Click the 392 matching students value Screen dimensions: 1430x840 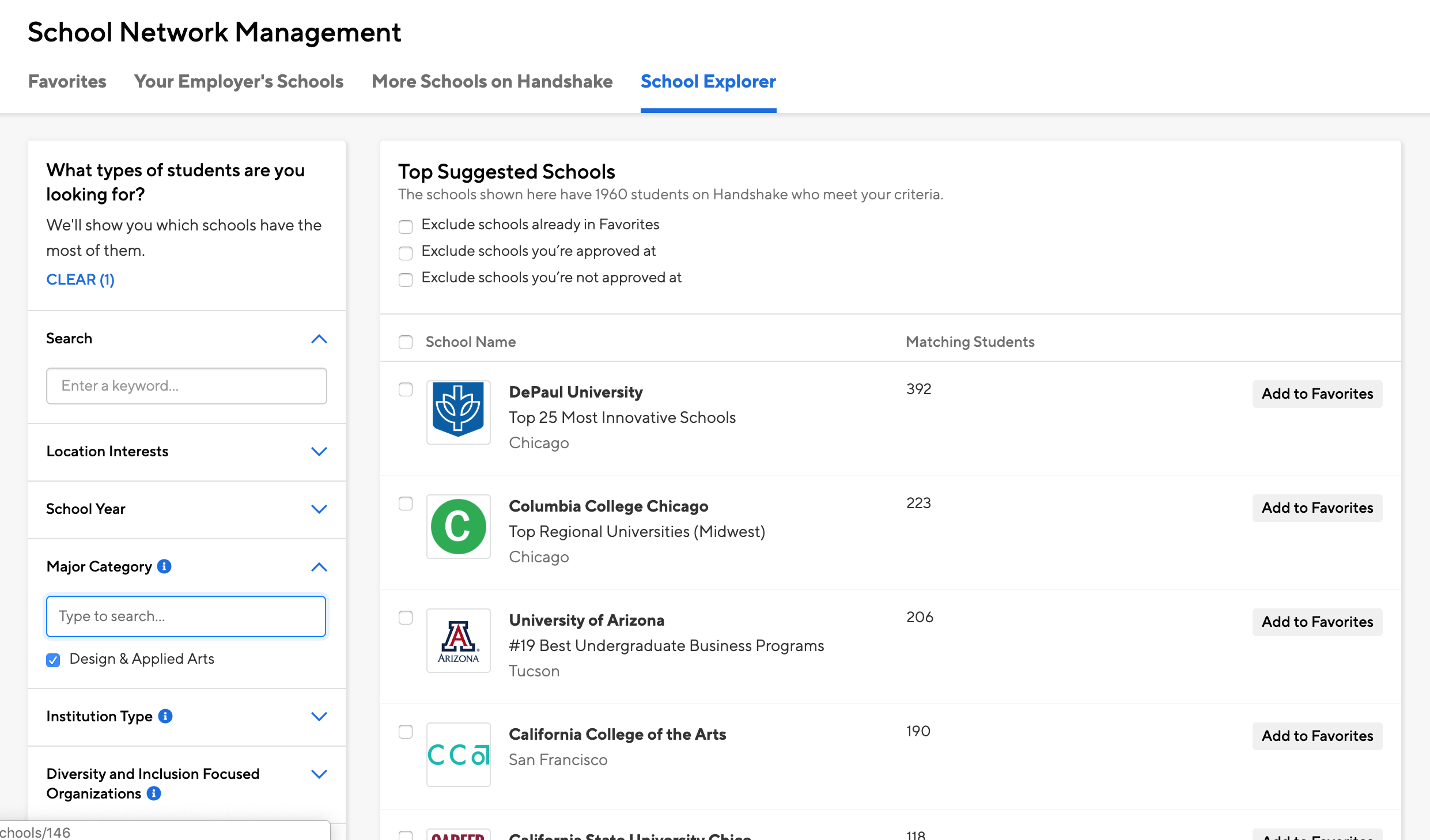pos(918,389)
